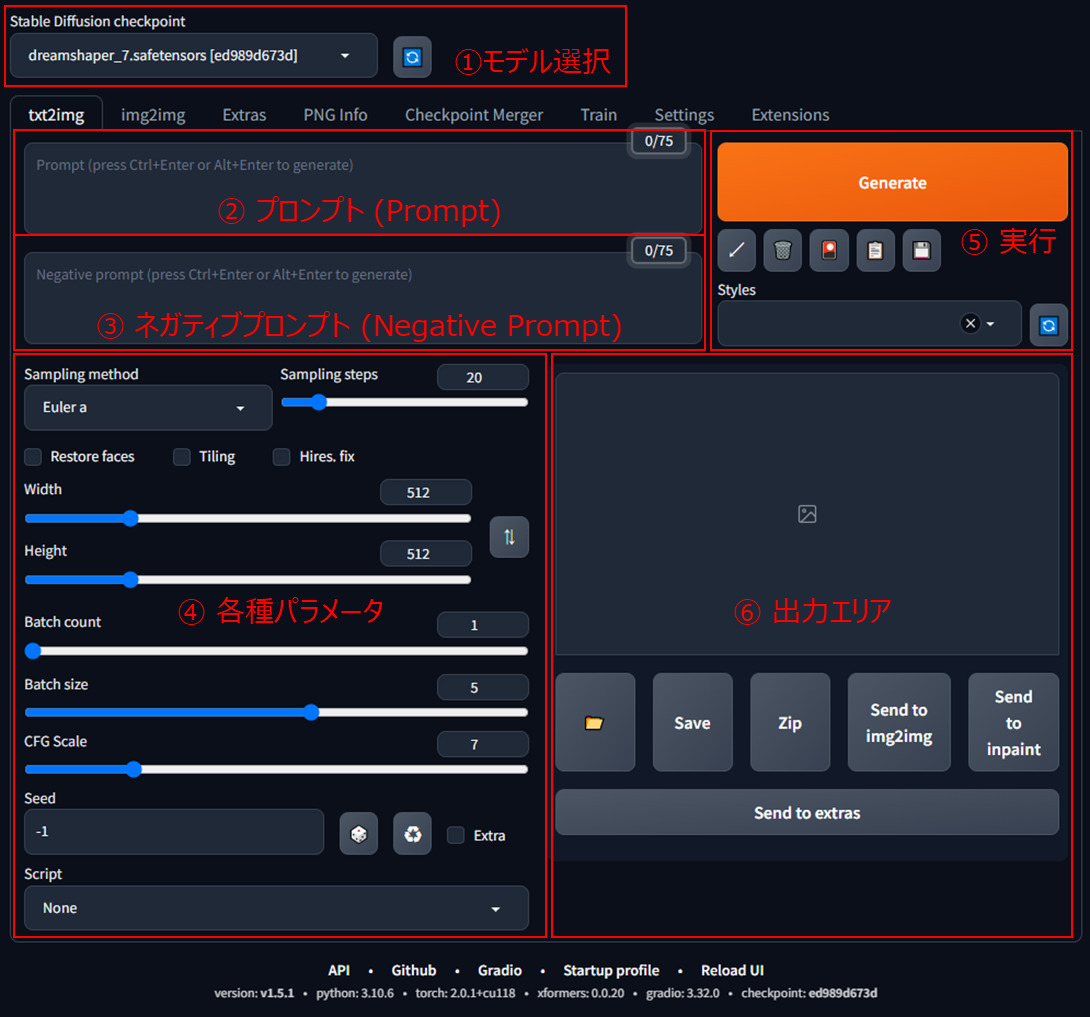This screenshot has width=1090, height=1017.
Task: Open the Sampling method dropdown
Action: pyautogui.click(x=147, y=408)
